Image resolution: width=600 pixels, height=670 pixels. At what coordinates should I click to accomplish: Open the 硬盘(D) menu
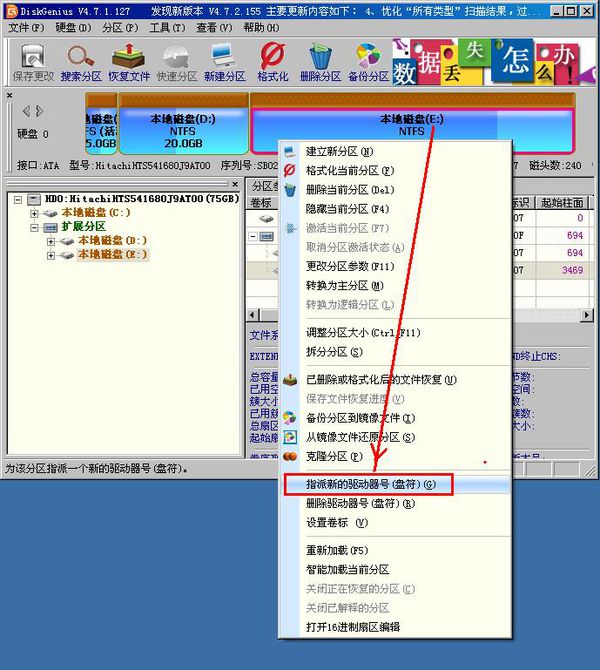point(73,28)
